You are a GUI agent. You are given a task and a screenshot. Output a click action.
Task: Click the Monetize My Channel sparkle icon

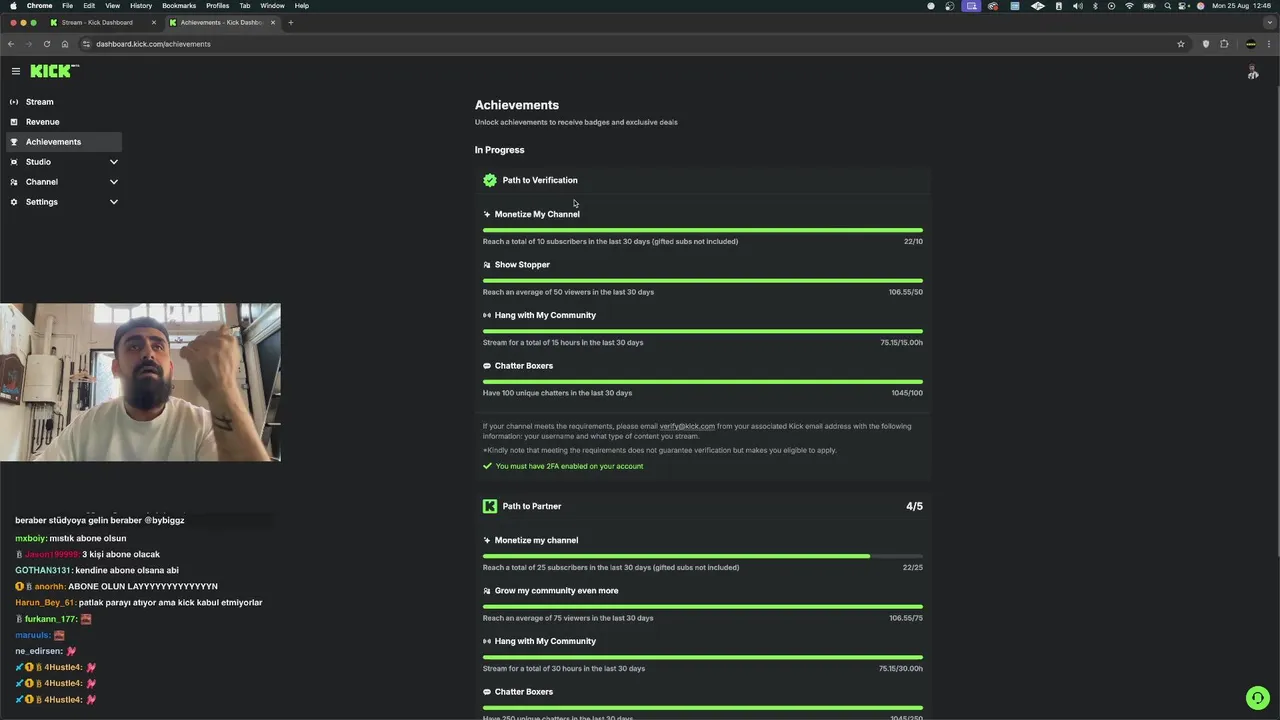pyautogui.click(x=487, y=214)
